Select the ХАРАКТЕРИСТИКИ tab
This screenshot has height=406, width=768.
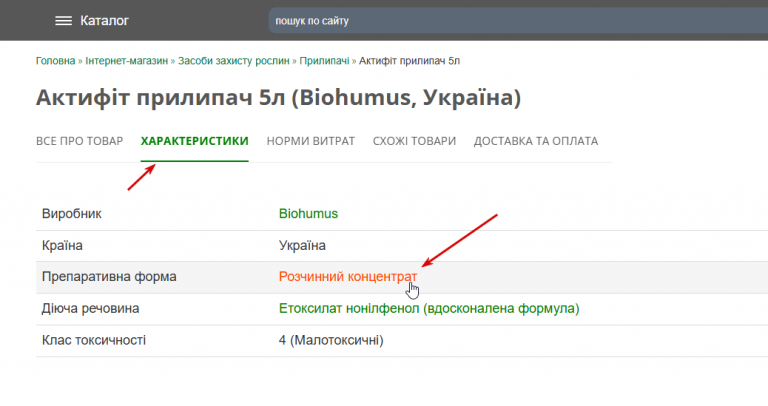pos(194,141)
